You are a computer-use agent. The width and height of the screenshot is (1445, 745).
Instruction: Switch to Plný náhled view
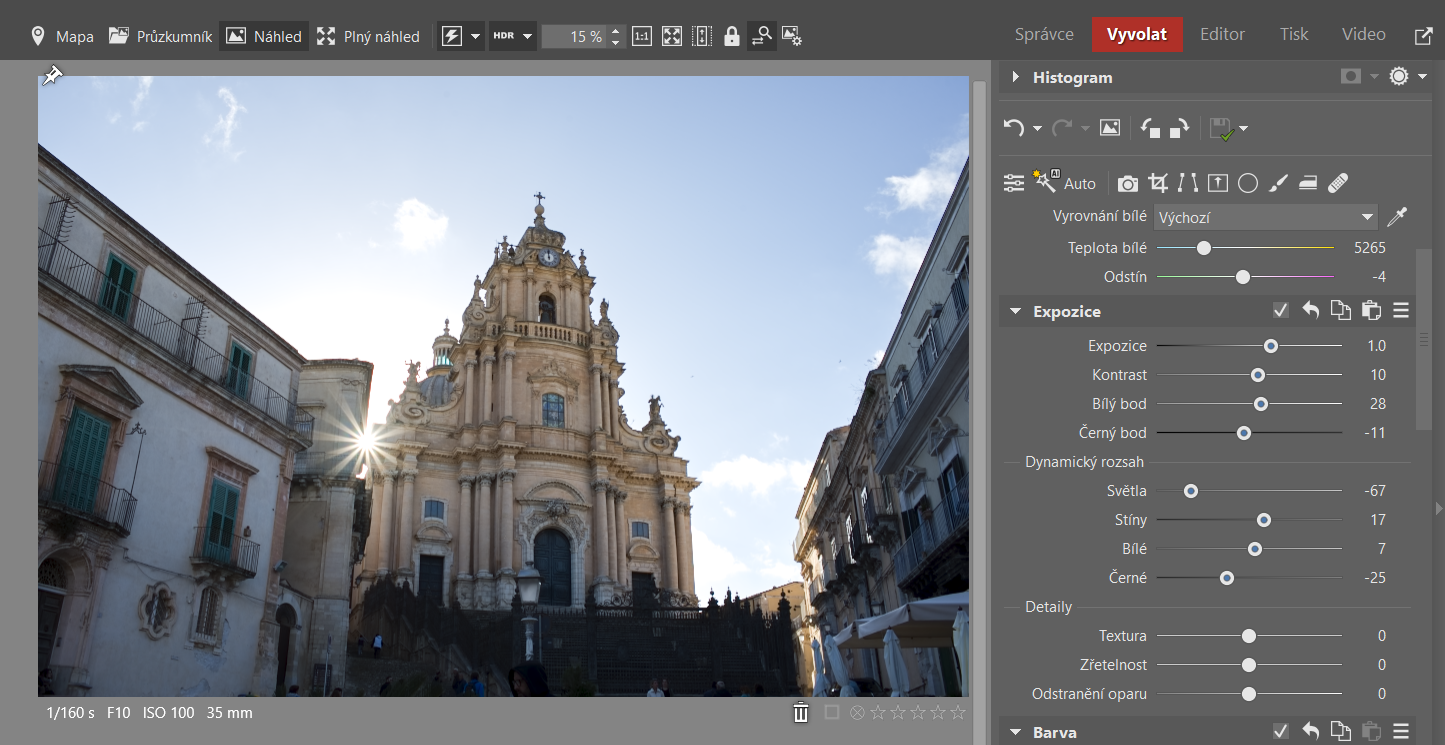pos(368,36)
